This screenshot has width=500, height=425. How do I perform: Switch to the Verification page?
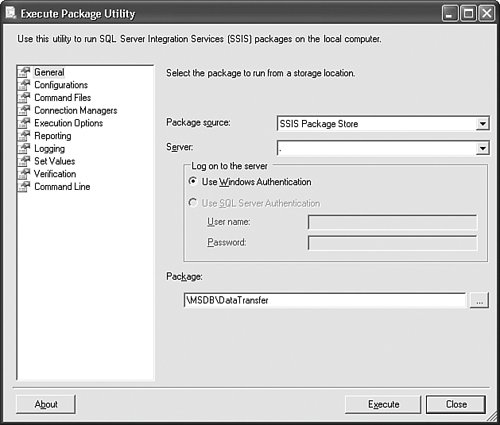55,174
